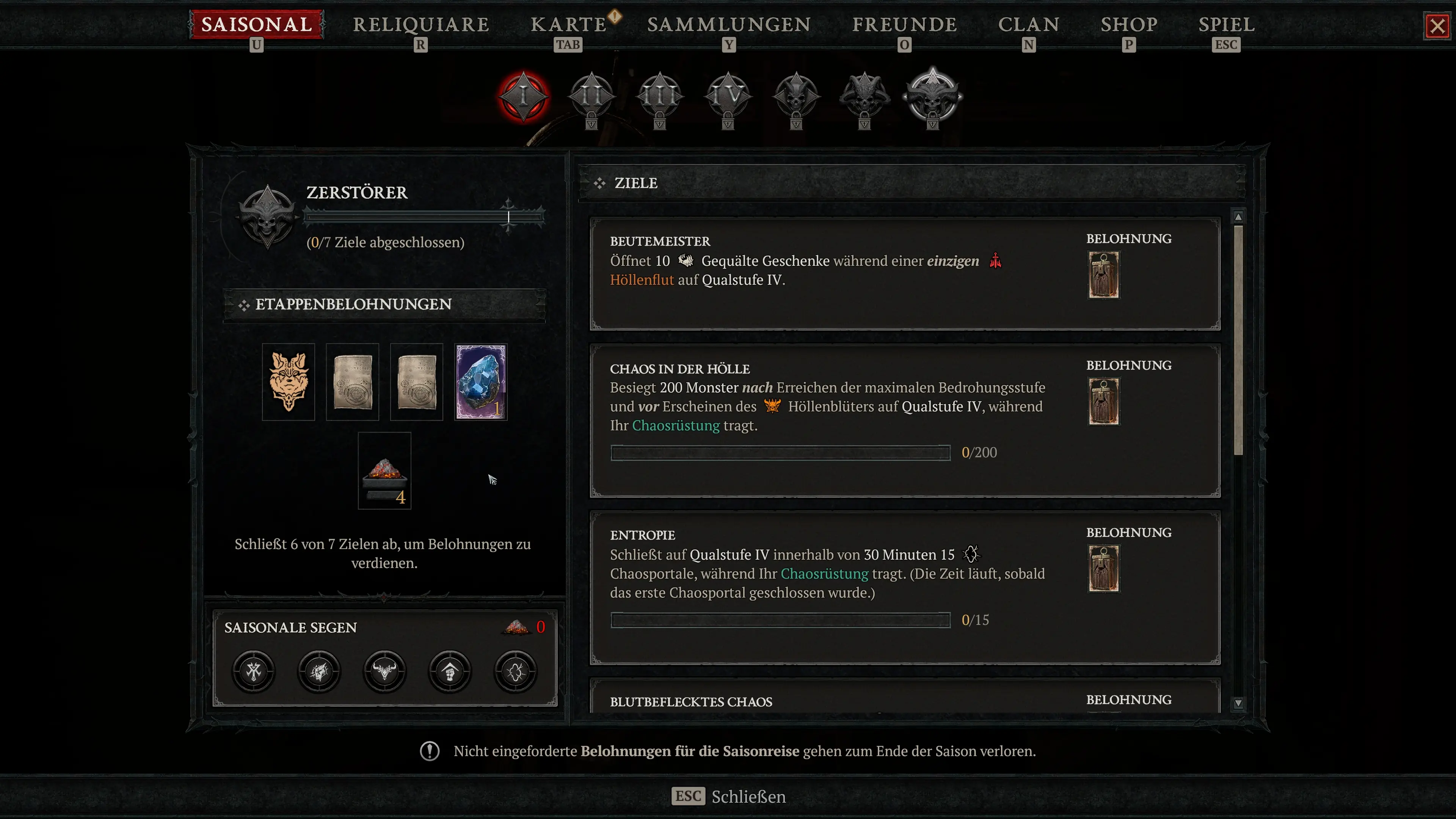Image resolution: width=1456 pixels, height=819 pixels.
Task: Switch to the Reliquiare tab
Action: click(x=421, y=25)
